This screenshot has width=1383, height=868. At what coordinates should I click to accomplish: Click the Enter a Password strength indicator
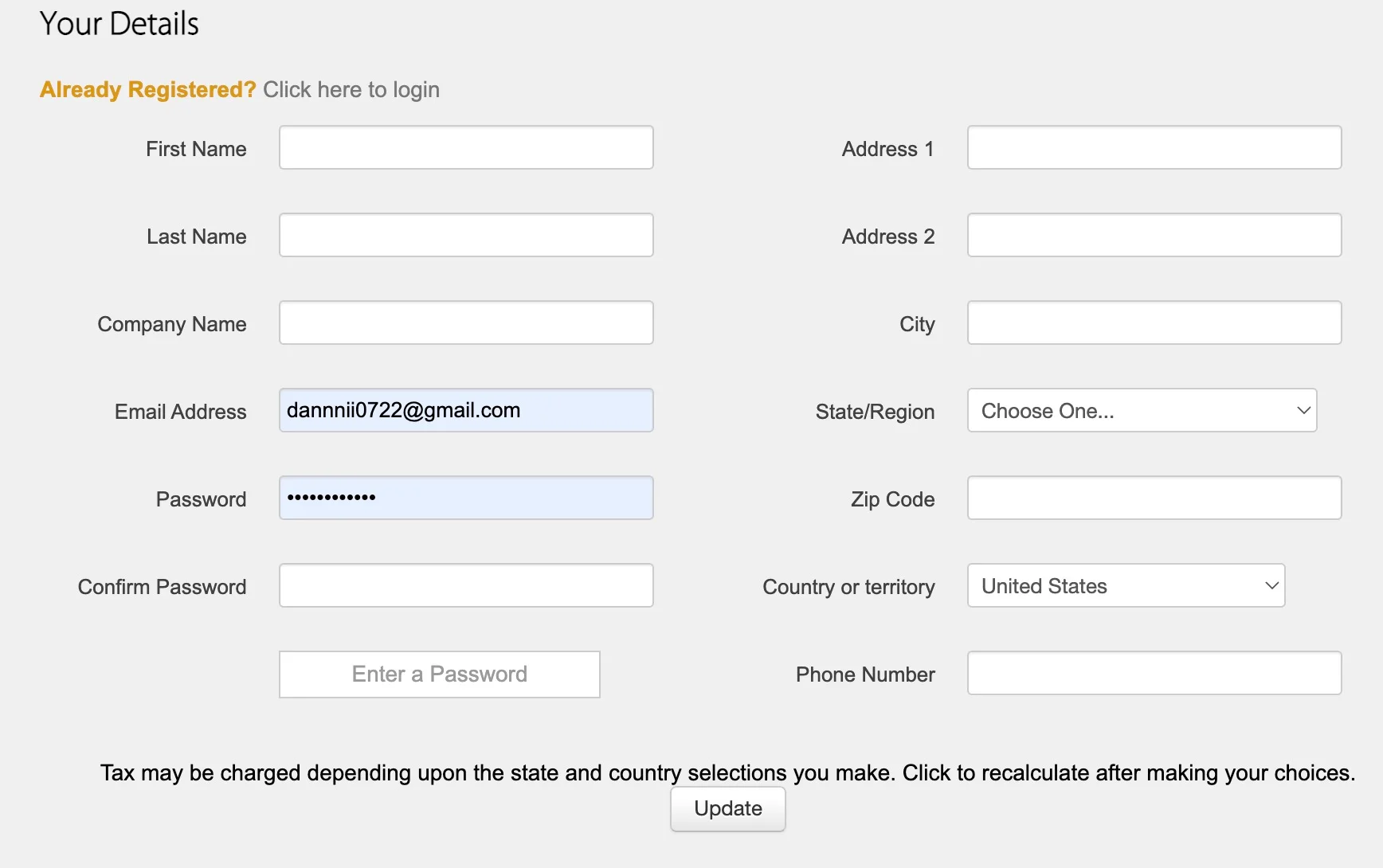[440, 674]
